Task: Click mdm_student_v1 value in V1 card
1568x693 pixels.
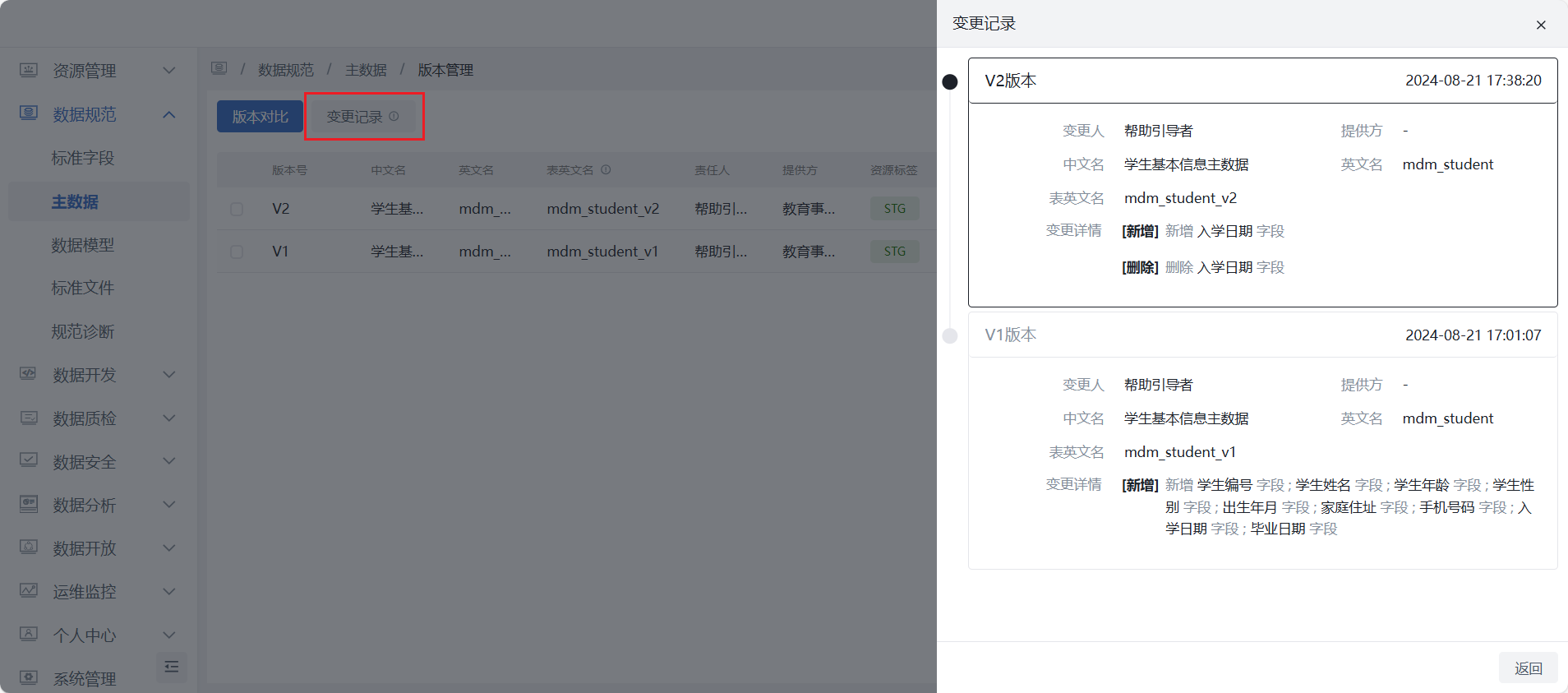Action: [1180, 452]
